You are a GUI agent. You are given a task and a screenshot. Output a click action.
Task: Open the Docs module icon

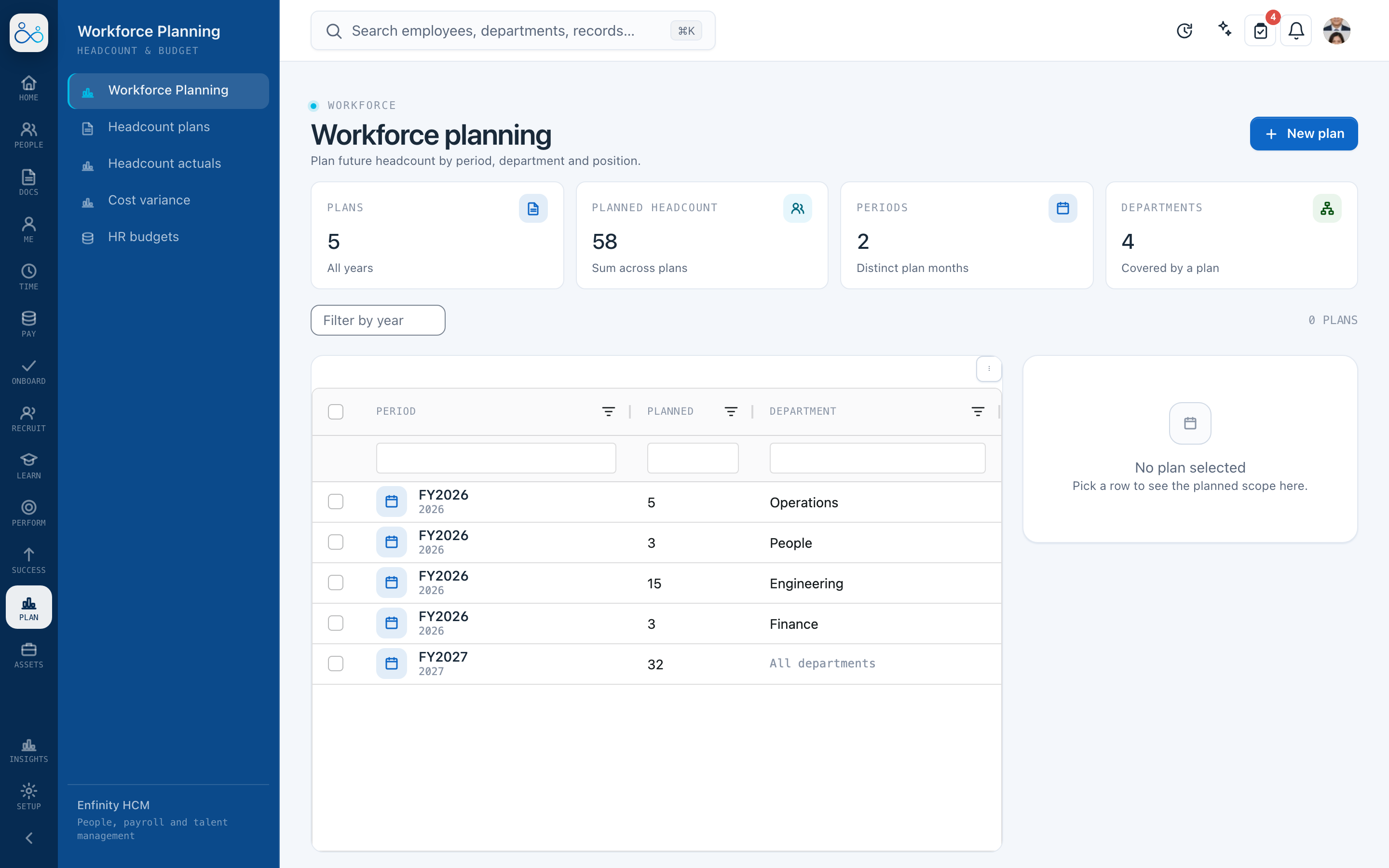29,183
